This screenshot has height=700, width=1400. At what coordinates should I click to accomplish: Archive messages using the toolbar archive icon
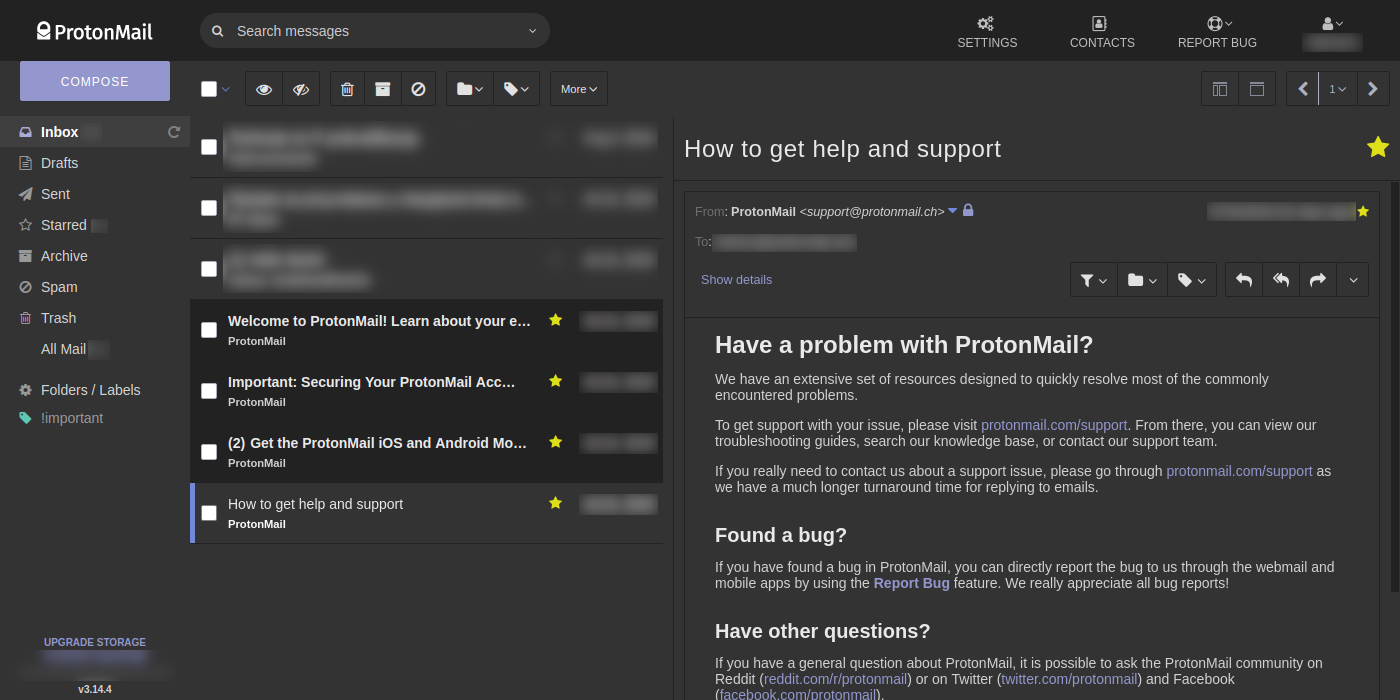coord(382,88)
